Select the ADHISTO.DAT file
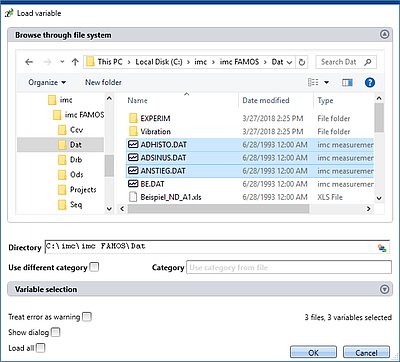Viewport: 400px width, 362px height. pos(250,145)
